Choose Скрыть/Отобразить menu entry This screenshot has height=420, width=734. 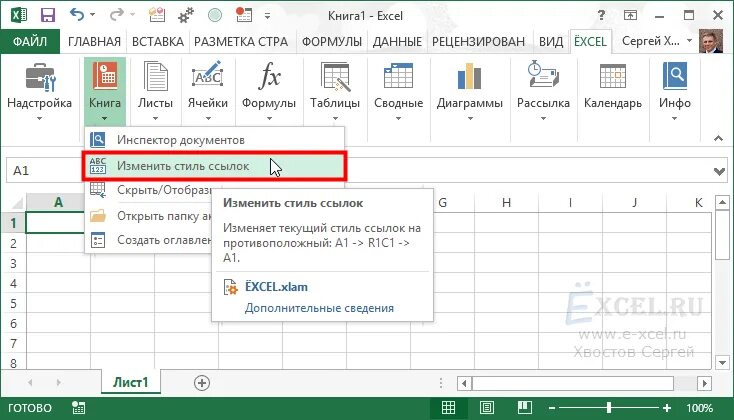tap(149, 190)
